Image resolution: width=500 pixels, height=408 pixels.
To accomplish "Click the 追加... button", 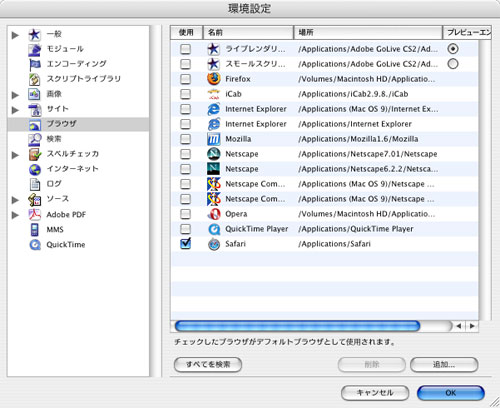I will 444,364.
